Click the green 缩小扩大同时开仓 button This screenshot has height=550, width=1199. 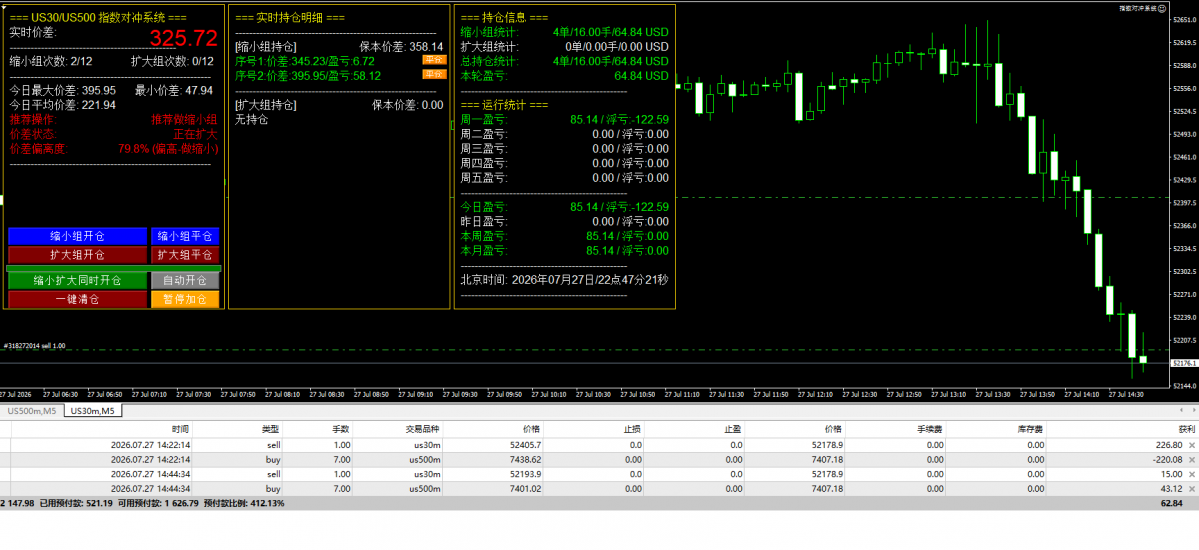click(x=77, y=280)
